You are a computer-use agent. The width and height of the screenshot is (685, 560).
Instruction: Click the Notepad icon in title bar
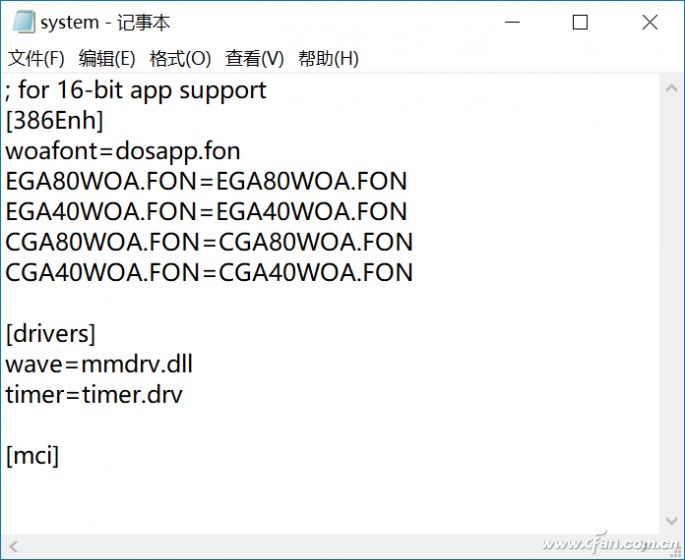[24, 22]
